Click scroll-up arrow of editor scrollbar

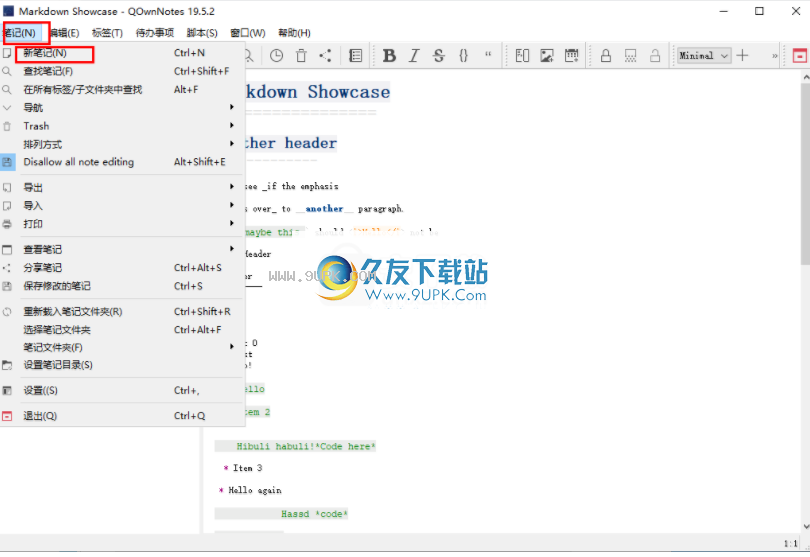pyautogui.click(x=805, y=77)
